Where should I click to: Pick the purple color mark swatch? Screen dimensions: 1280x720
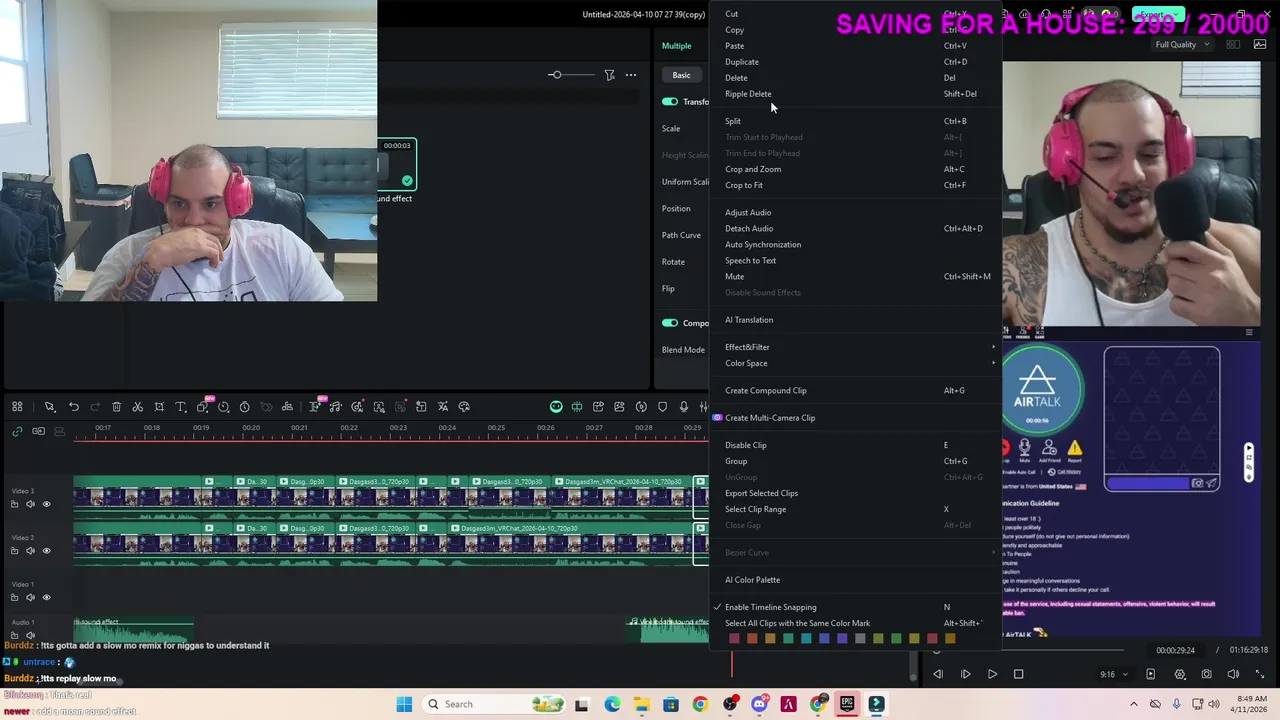(x=842, y=638)
